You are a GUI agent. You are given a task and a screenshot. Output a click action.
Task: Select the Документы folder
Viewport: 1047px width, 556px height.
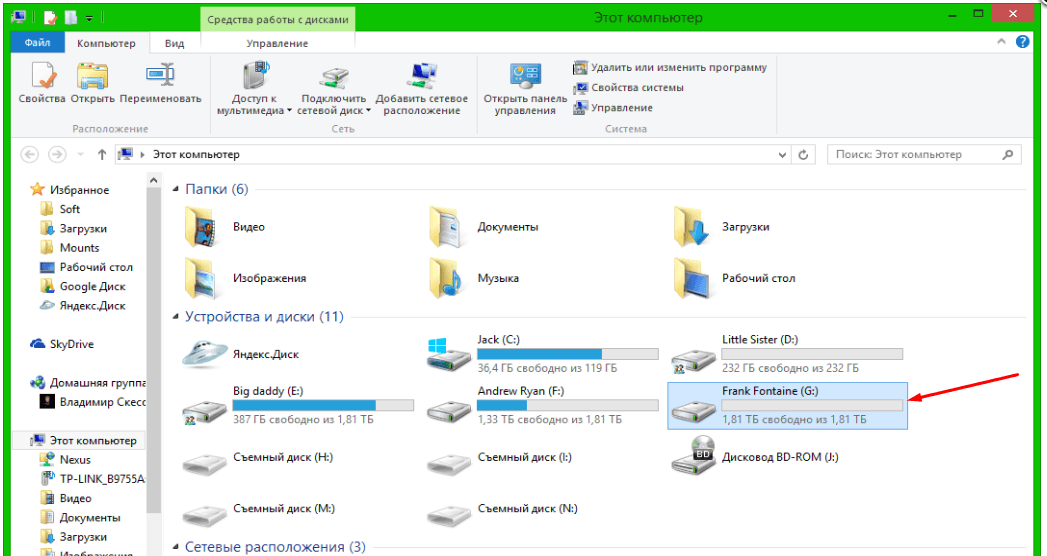483,227
